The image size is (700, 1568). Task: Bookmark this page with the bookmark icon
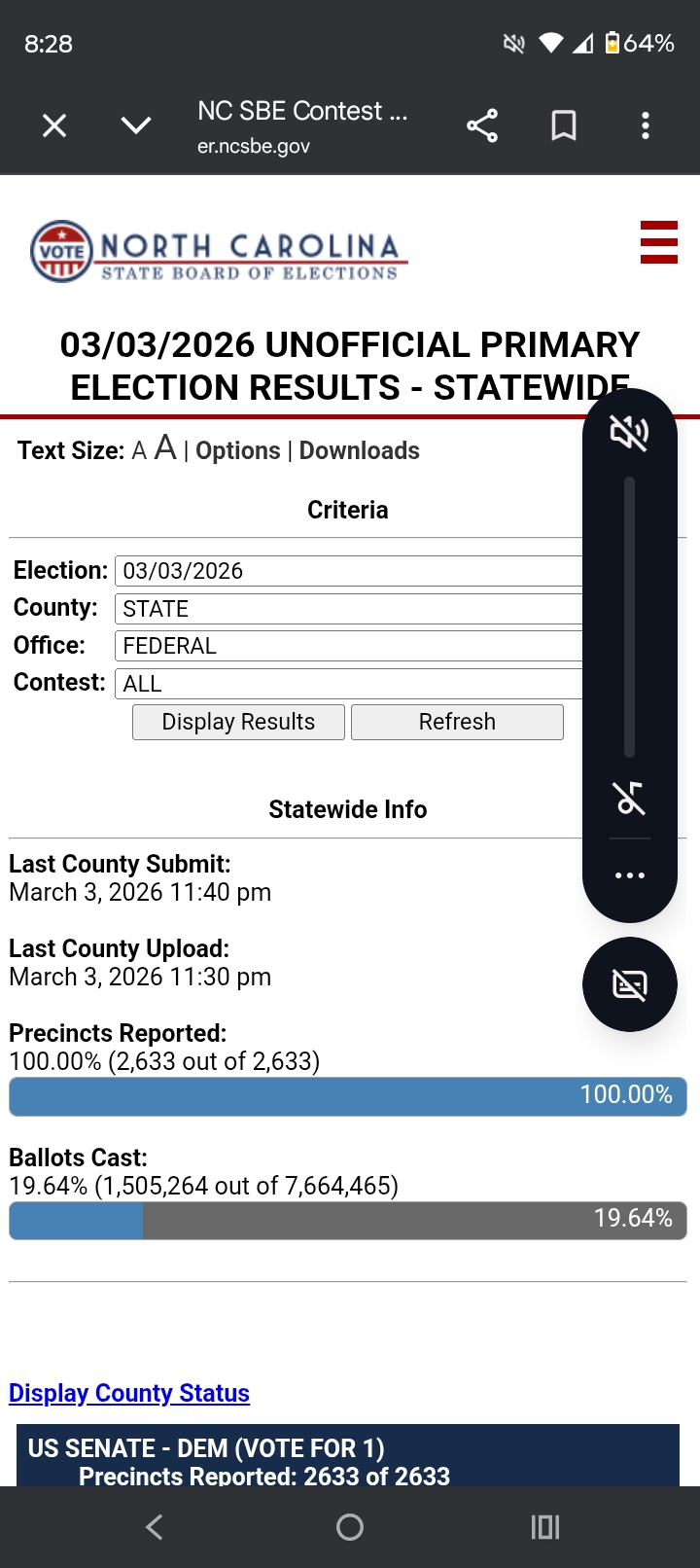564,125
